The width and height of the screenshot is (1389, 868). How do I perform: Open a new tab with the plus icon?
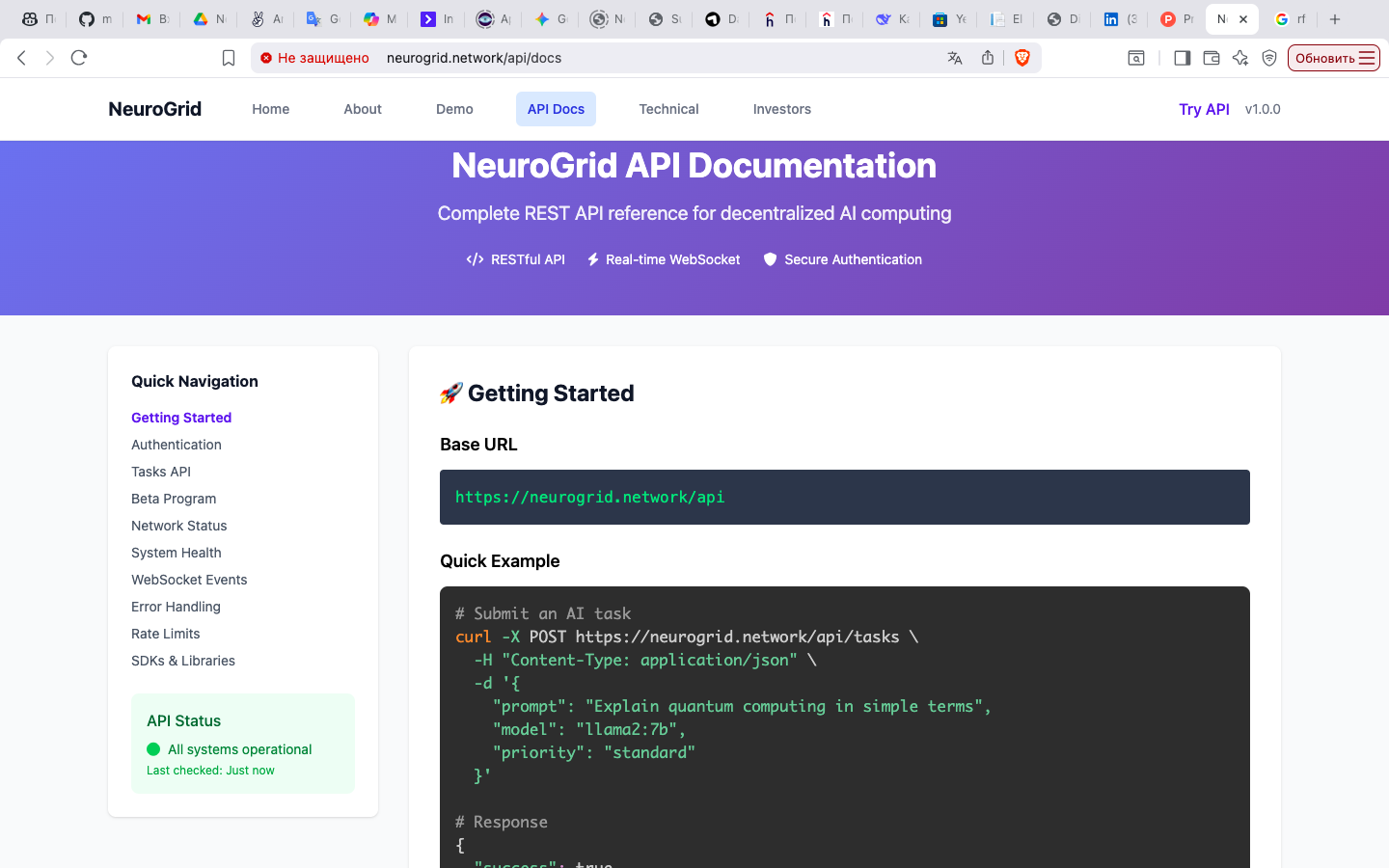[x=1334, y=19]
